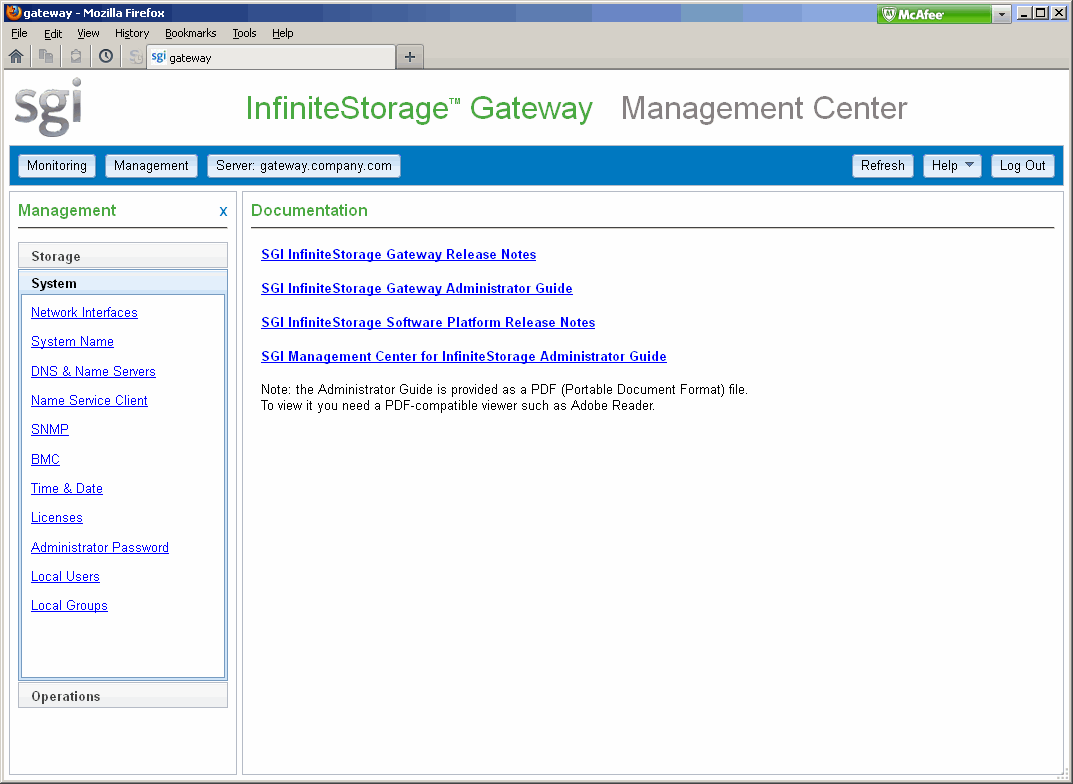Screen dimensions: 1073x784
Task: Open a new tab with the plus button
Action: (410, 57)
